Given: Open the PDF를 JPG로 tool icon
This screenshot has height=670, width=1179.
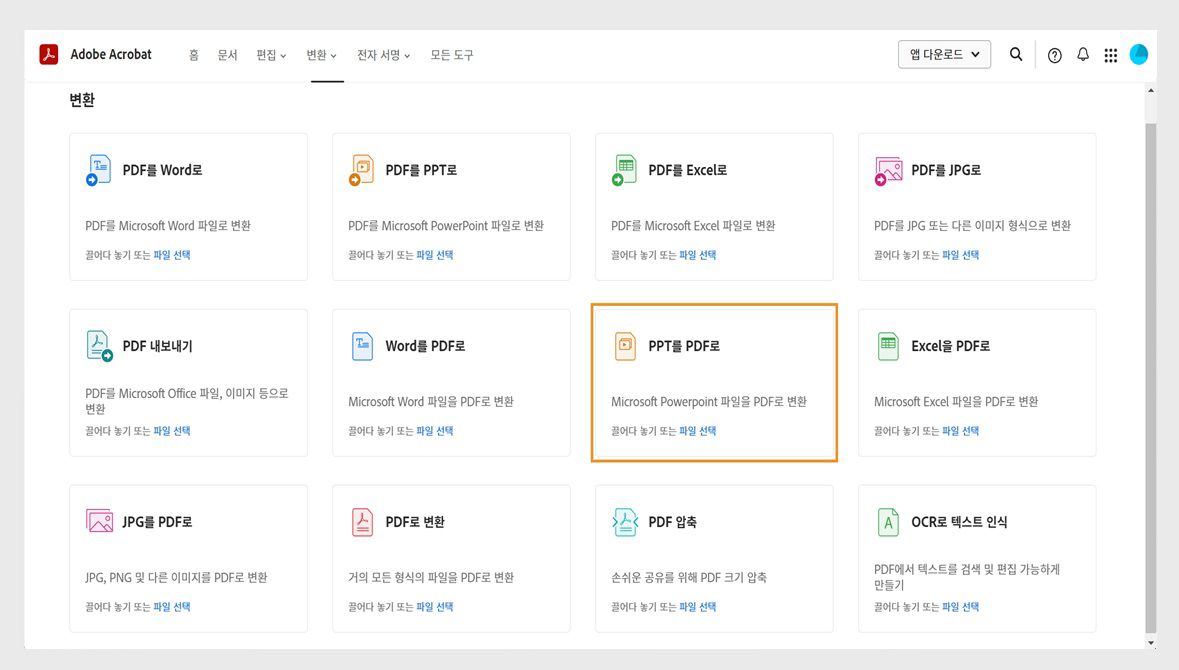Looking at the screenshot, I should [887, 169].
